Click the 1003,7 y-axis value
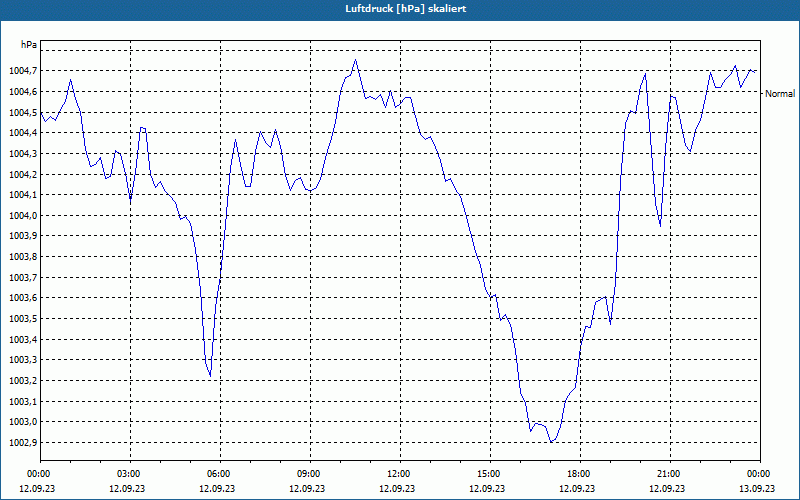This screenshot has width=800, height=500. [x=23, y=278]
